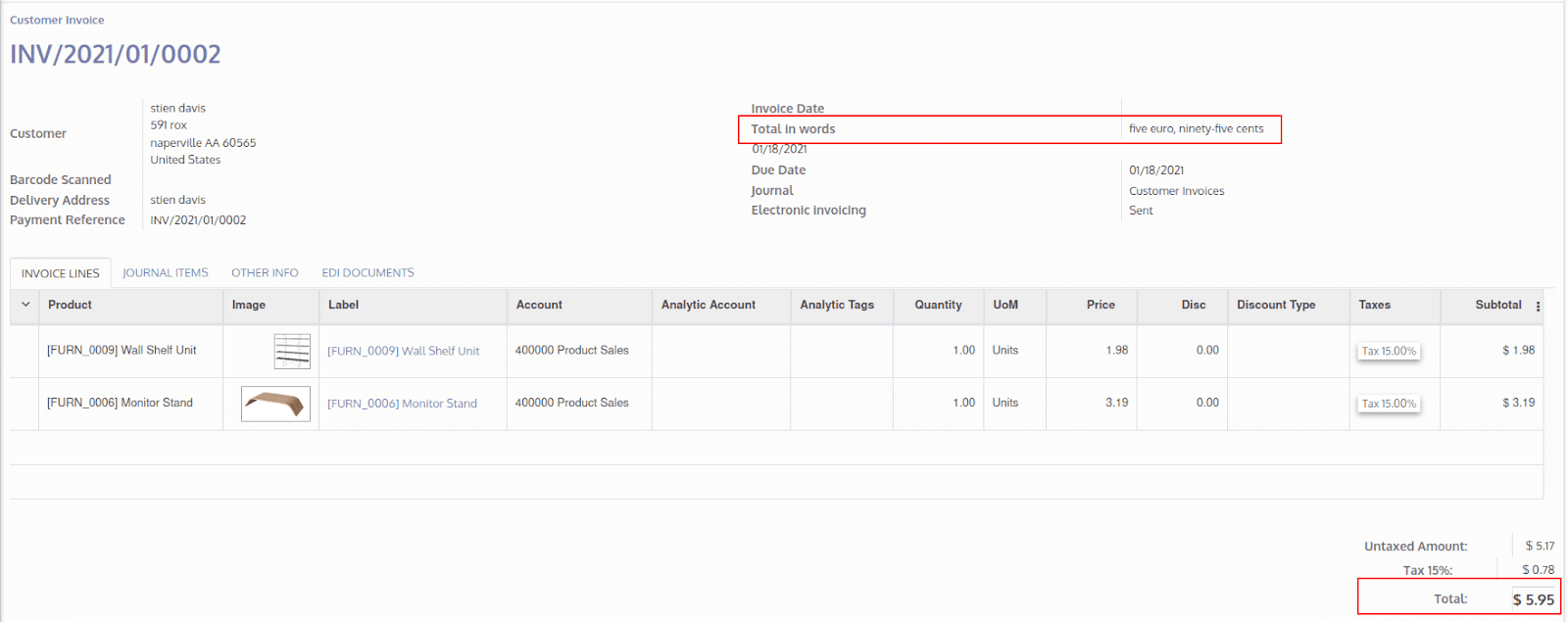This screenshot has height=622, width=1568.
Task: Click the naperville AA 60565 address line
Action: tap(203, 143)
